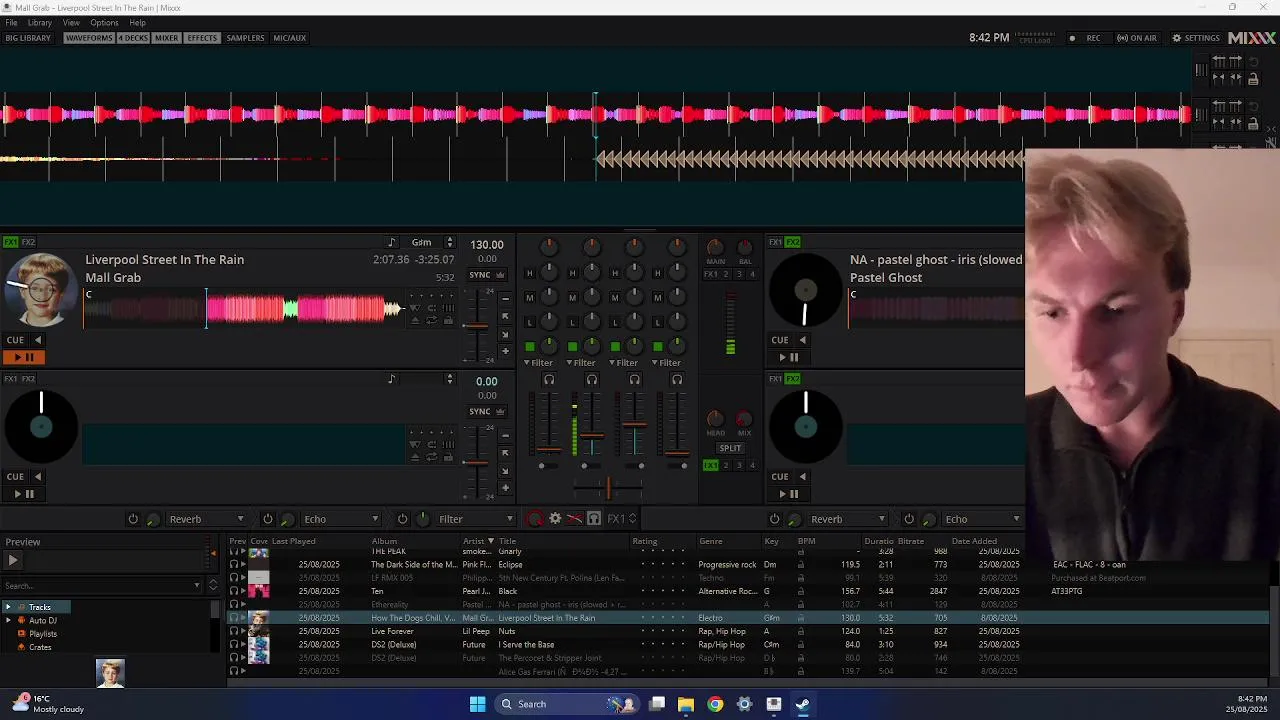The width and height of the screenshot is (1280, 720).
Task: Click the crossfader slider
Action: pyautogui.click(x=608, y=488)
